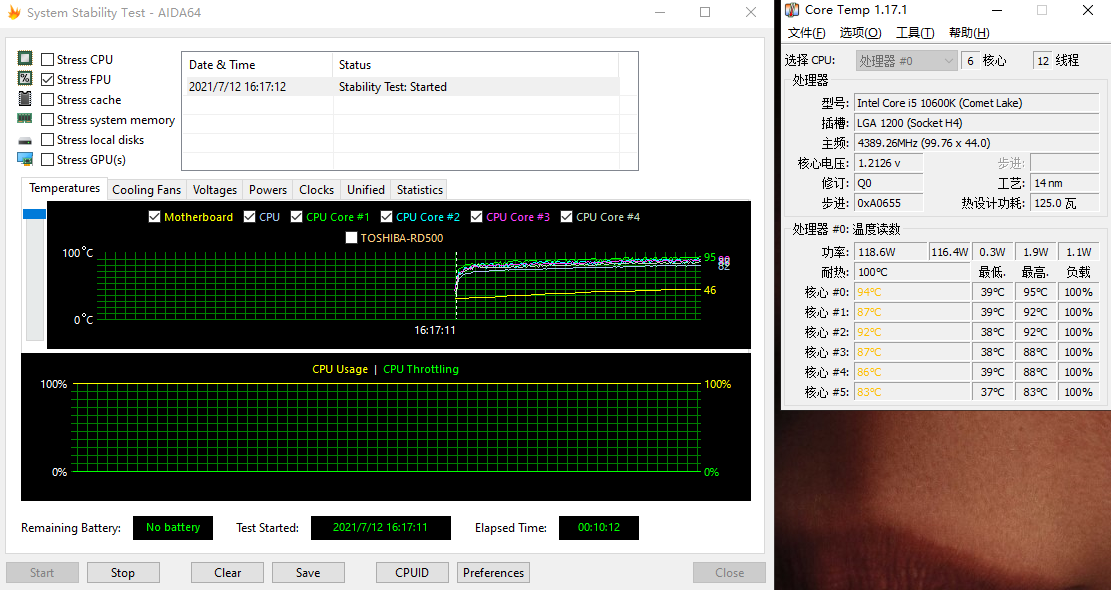
Task: Click the Status column header
Action: [x=475, y=64]
